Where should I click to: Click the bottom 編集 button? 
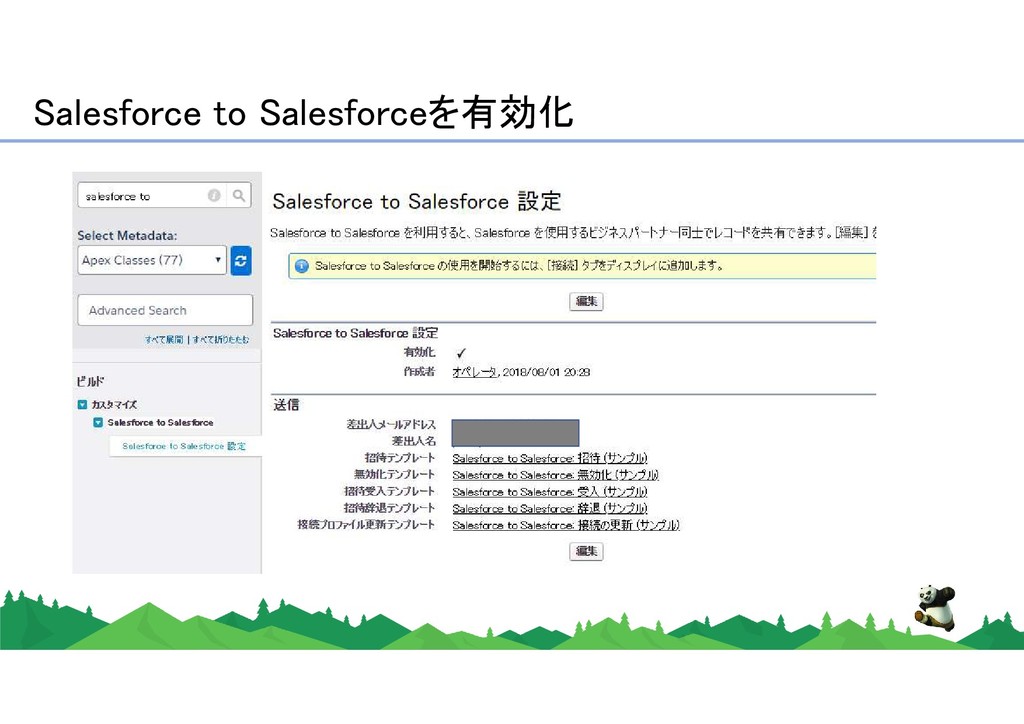click(586, 551)
